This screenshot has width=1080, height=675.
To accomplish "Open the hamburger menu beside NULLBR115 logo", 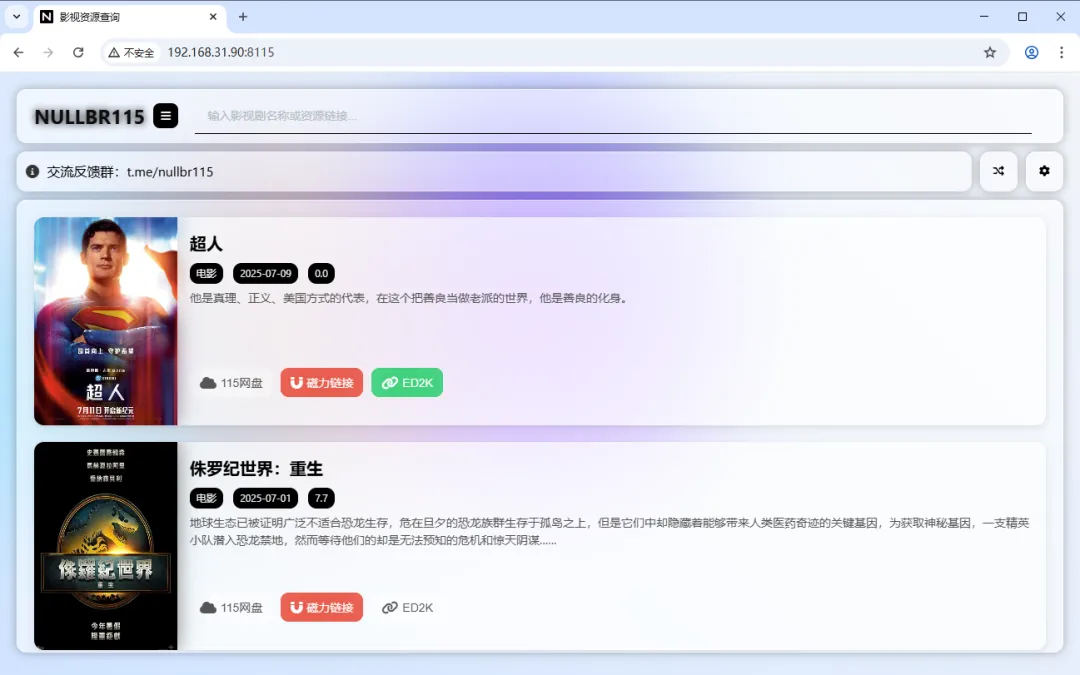I will [x=165, y=116].
